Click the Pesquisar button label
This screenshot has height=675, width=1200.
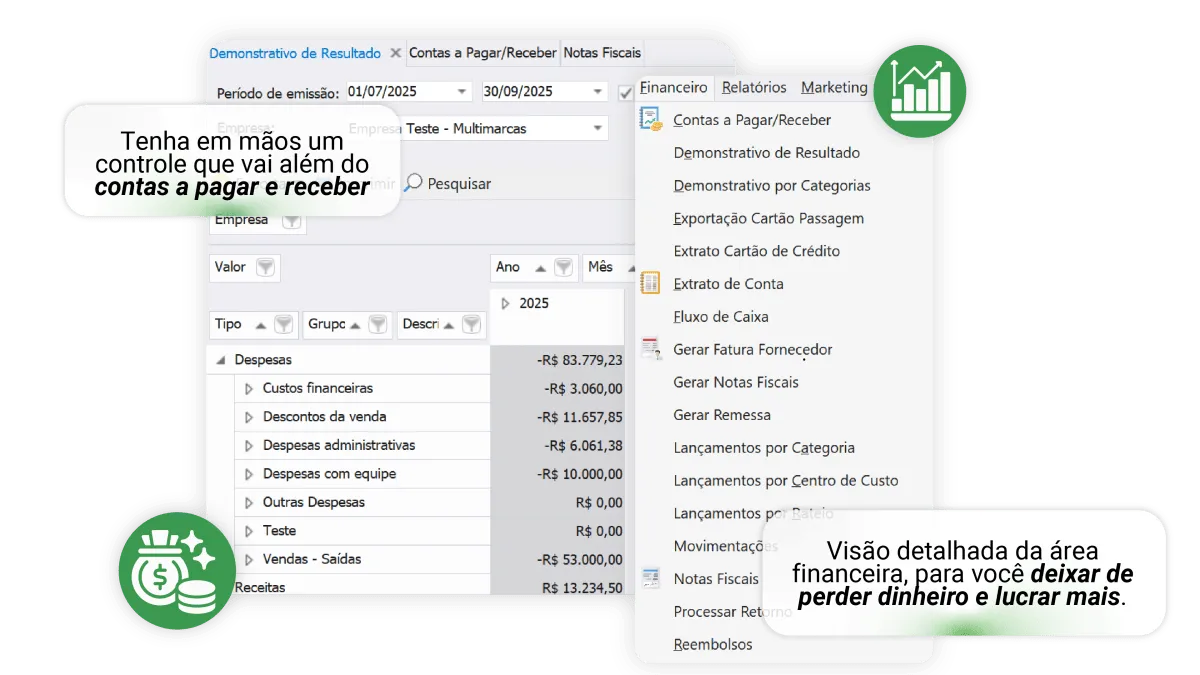click(x=459, y=184)
